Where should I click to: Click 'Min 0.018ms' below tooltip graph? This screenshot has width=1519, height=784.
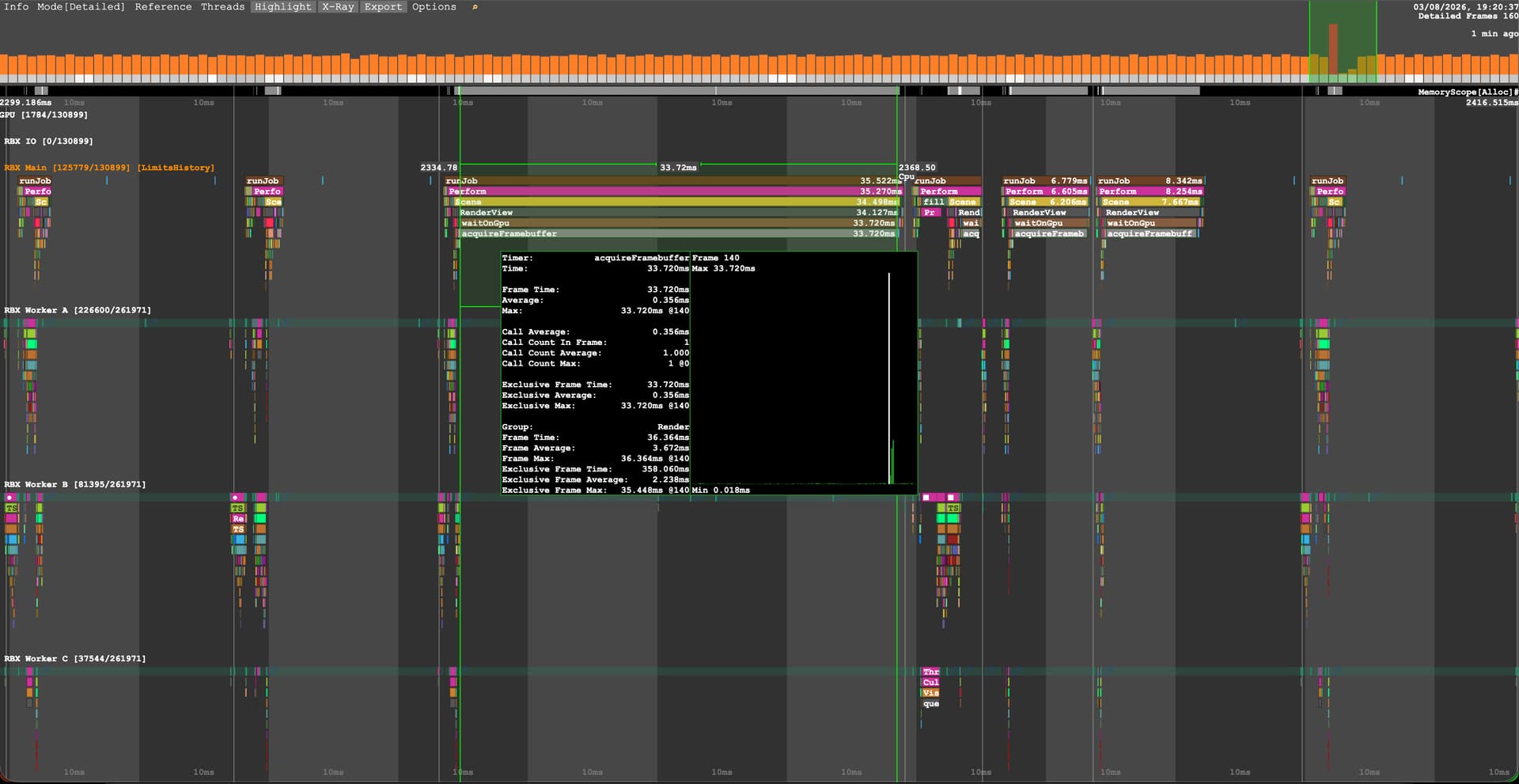pos(721,490)
